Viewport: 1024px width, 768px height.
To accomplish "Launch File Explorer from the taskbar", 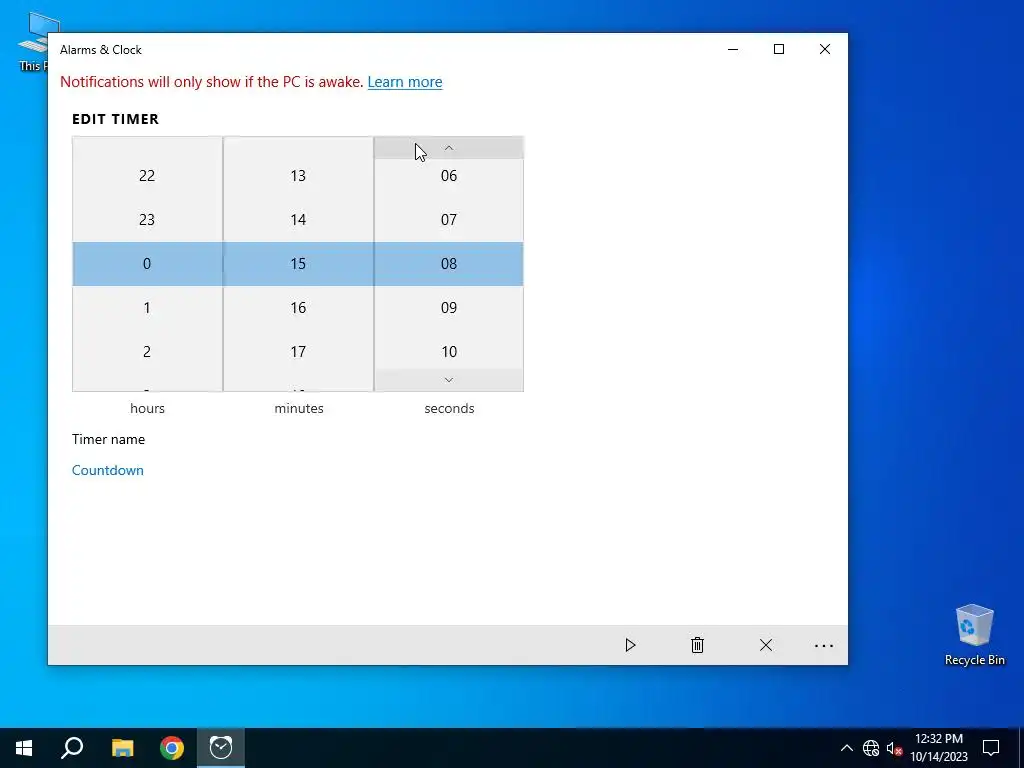I will (x=122, y=748).
